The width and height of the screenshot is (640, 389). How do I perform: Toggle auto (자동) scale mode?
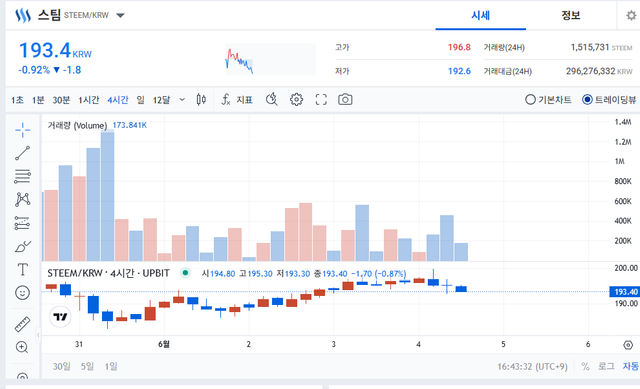tap(631, 367)
